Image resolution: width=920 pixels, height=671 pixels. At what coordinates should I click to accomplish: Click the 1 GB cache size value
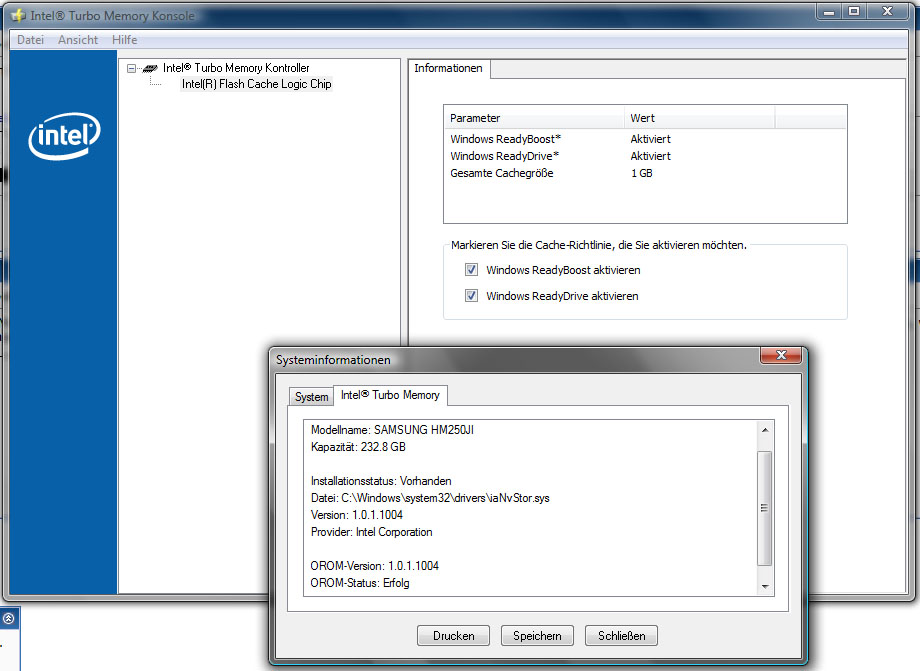[642, 173]
